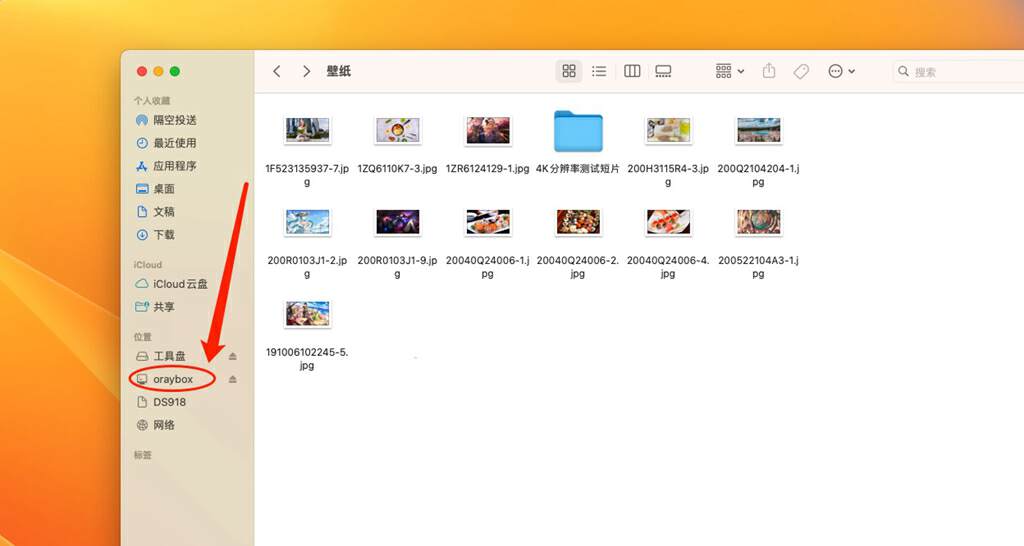Click the Share toolbar icon

769,71
